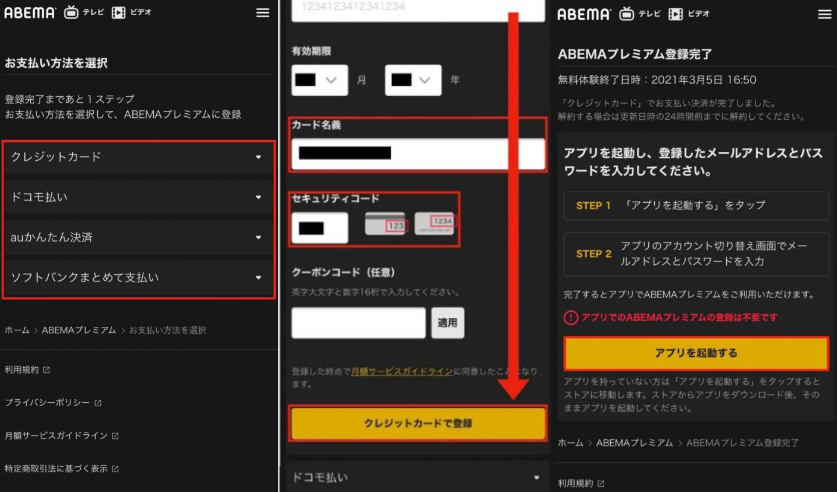Open 利用規約 link in left panel
The width and height of the screenshot is (837, 492).
click(x=27, y=369)
